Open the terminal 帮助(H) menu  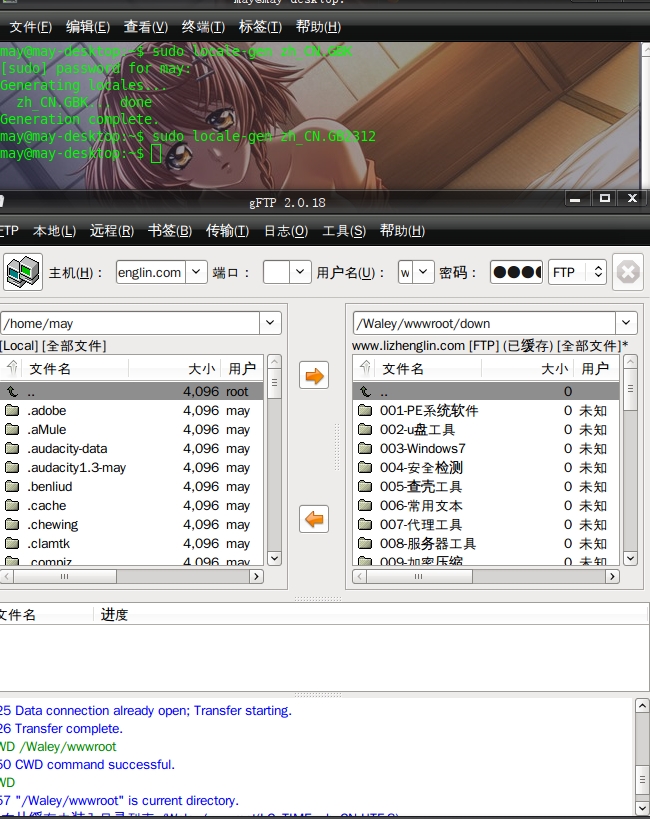[x=318, y=27]
